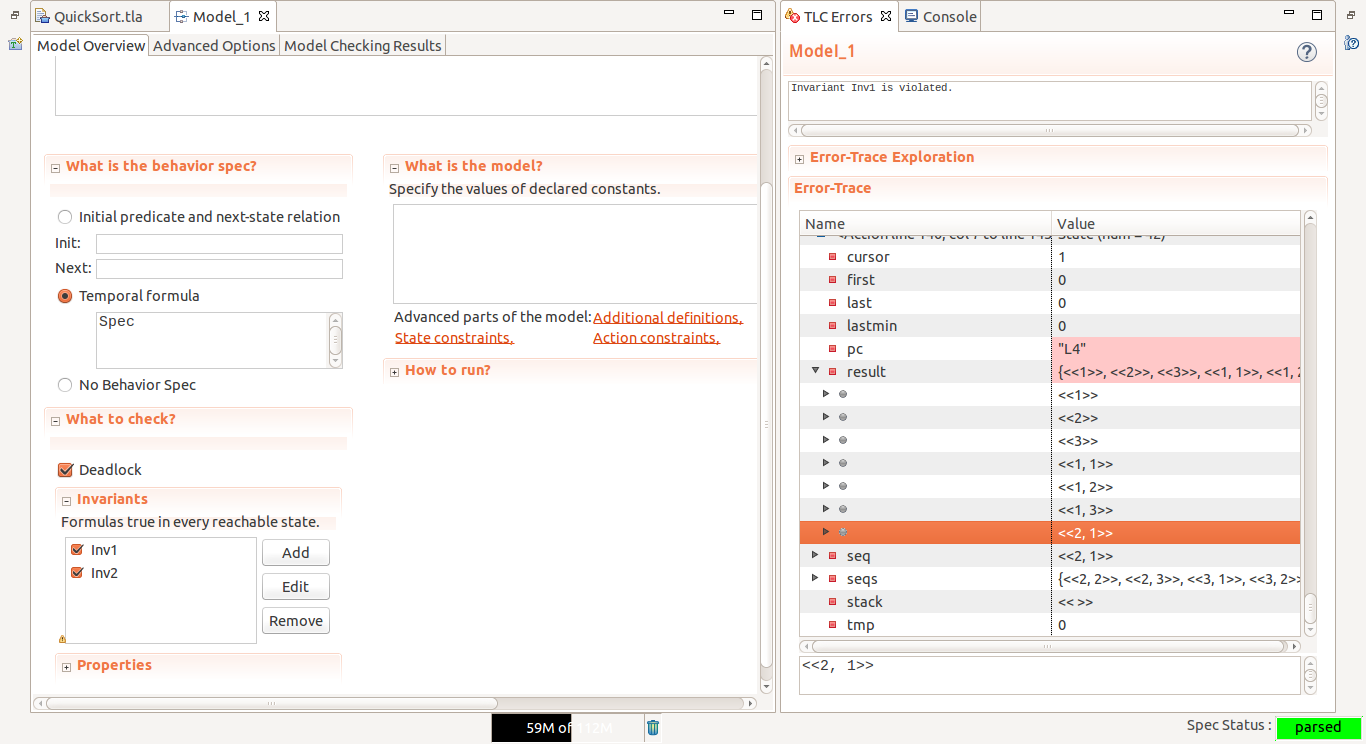1366x744 pixels.
Task: Switch to the QuickSort.tla editor tab
Action: coord(97,17)
